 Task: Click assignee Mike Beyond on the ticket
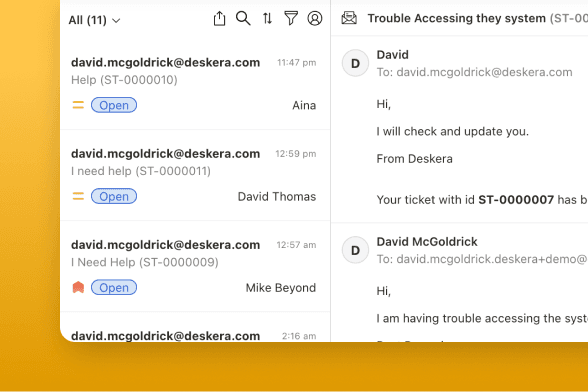280,288
